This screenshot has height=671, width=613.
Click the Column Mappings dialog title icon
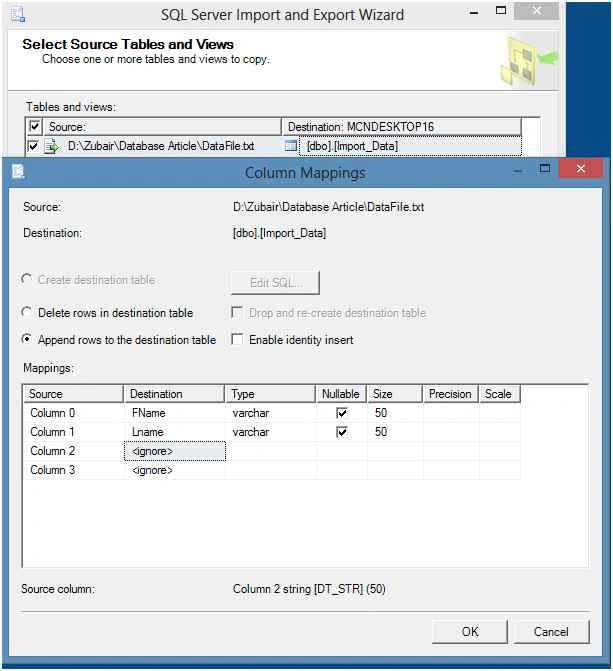[18, 172]
